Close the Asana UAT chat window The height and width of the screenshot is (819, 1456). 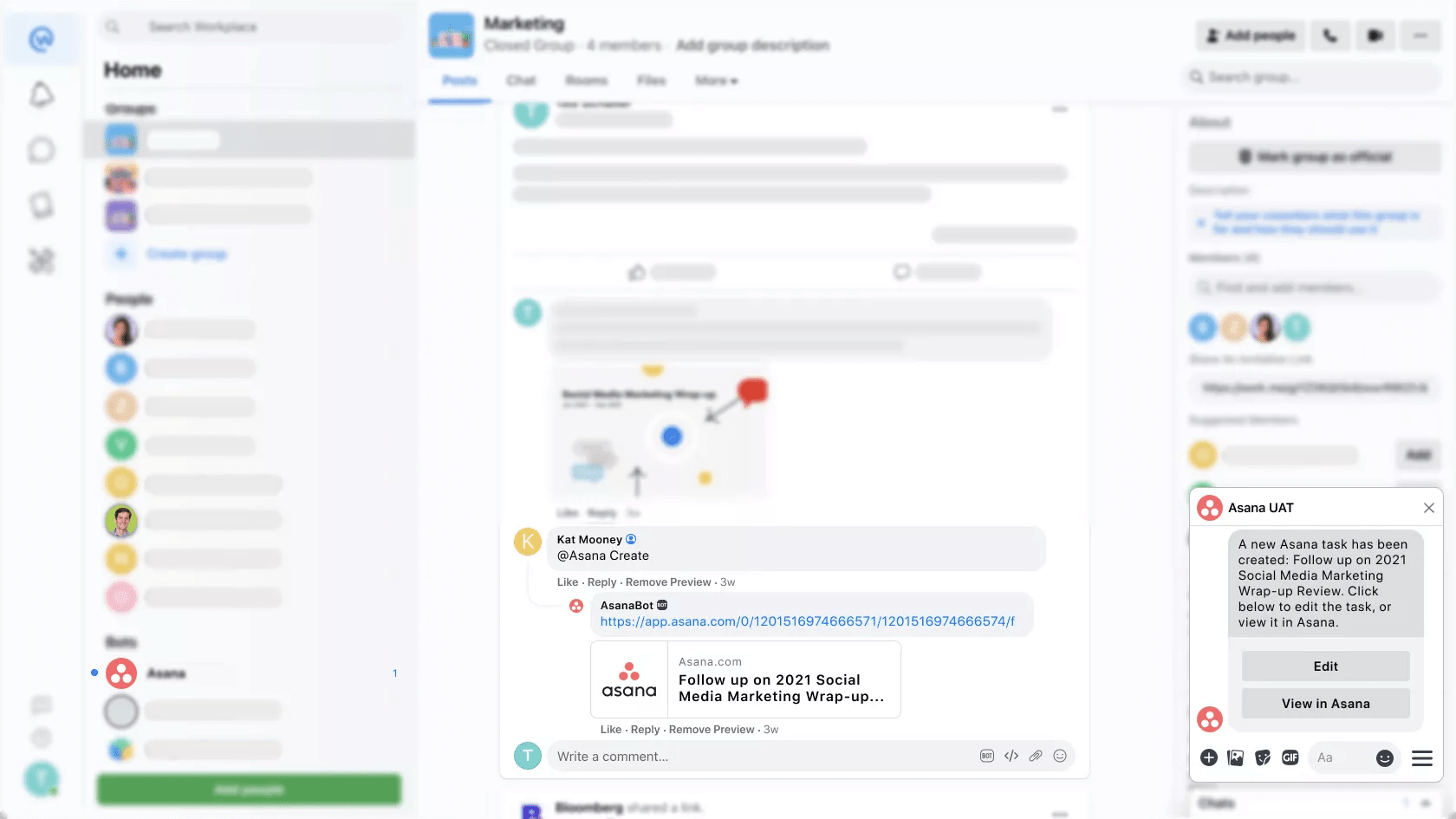[1429, 508]
